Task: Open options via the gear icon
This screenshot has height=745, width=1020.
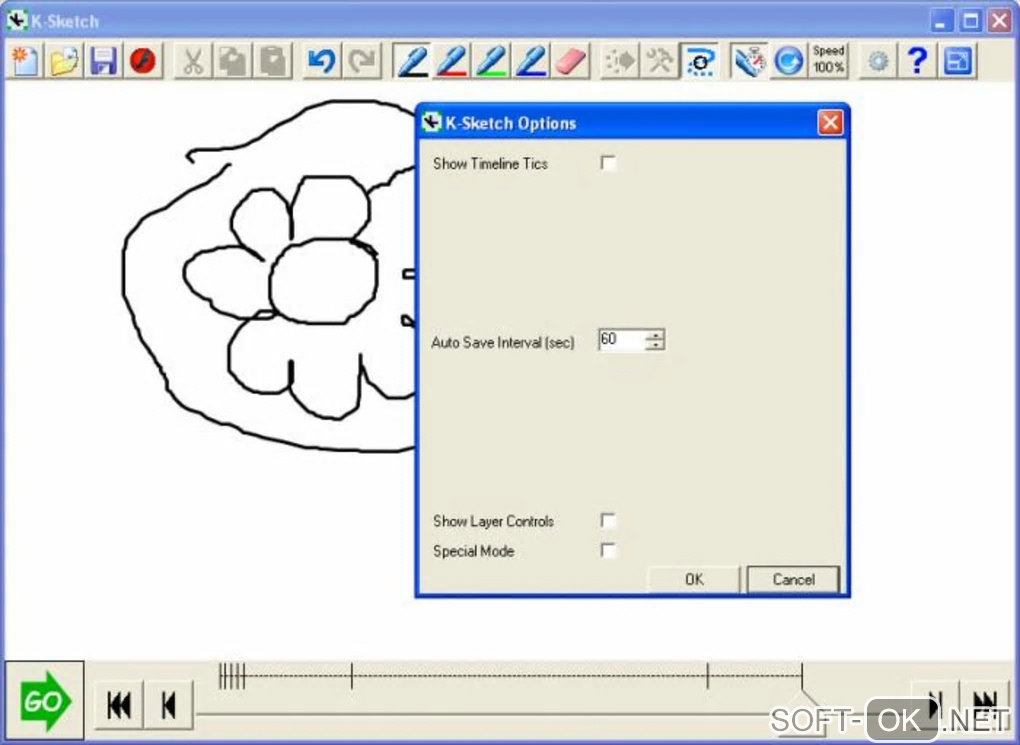Action: coord(878,61)
